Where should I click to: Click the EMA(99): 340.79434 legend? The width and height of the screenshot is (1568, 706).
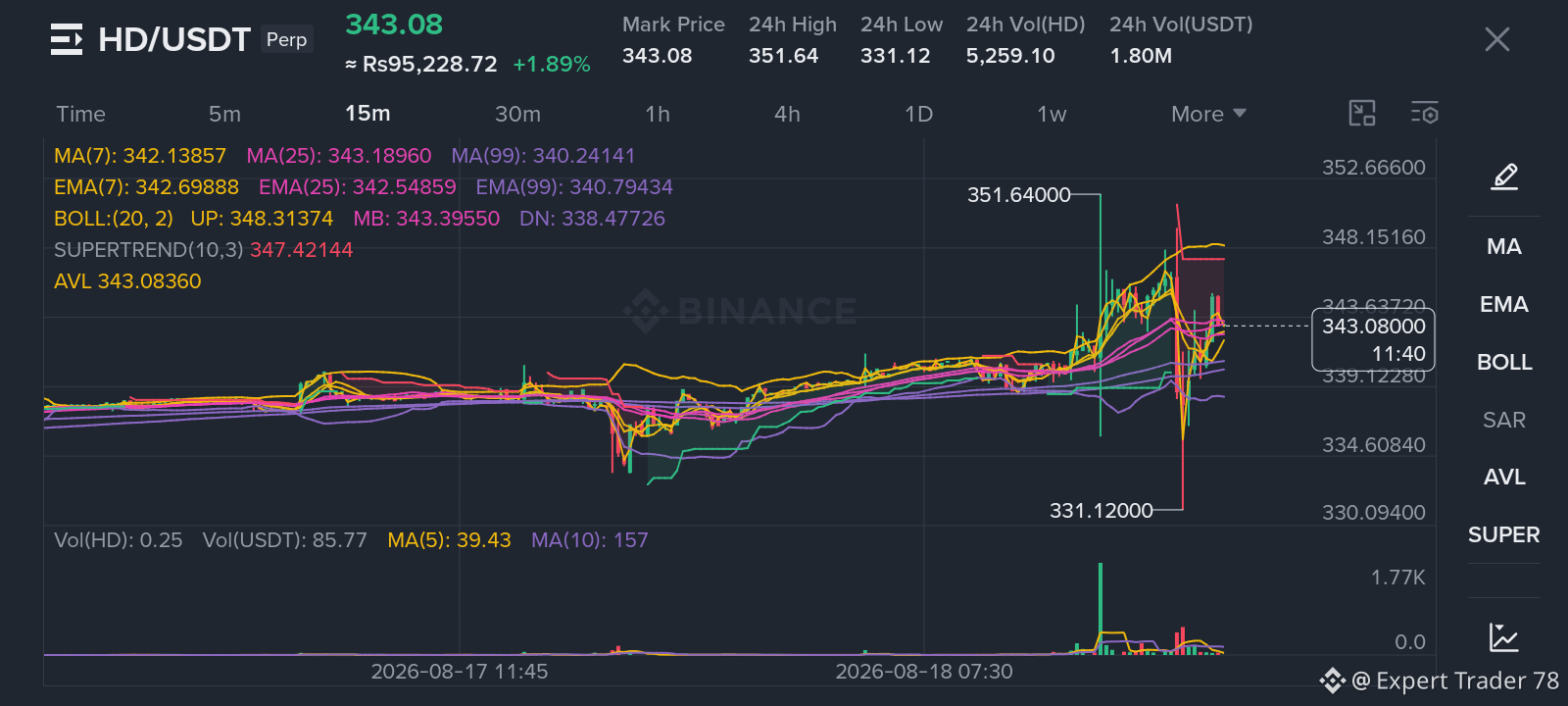[574, 187]
